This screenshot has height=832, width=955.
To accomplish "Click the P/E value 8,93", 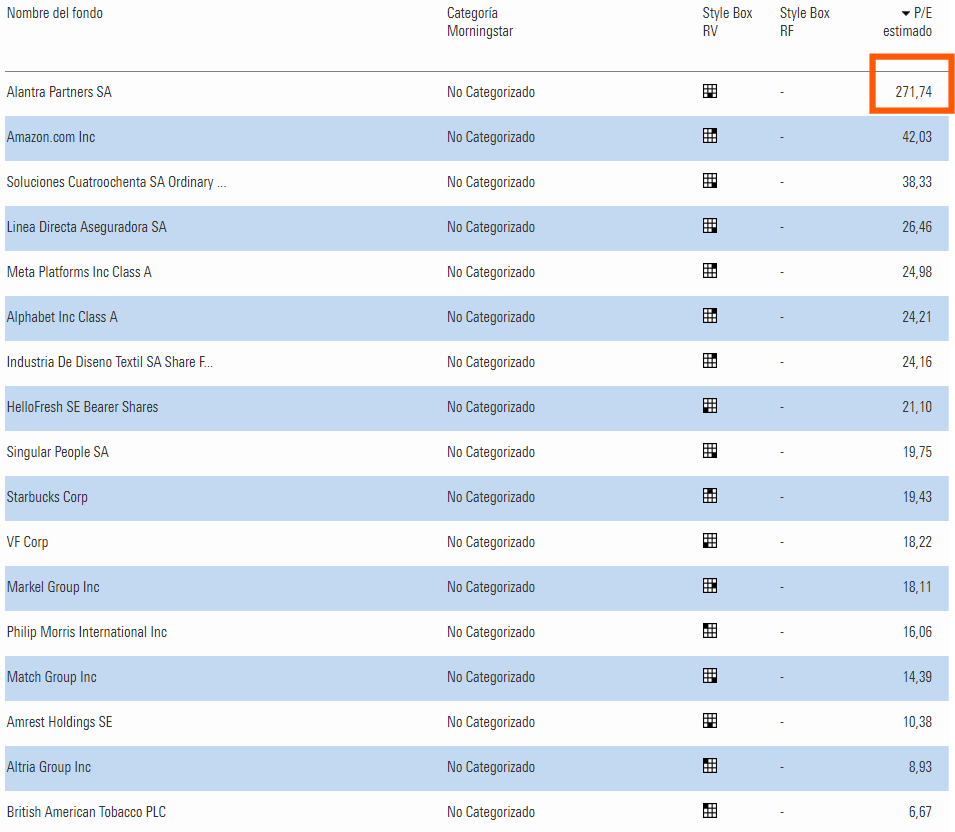I will [920, 768].
